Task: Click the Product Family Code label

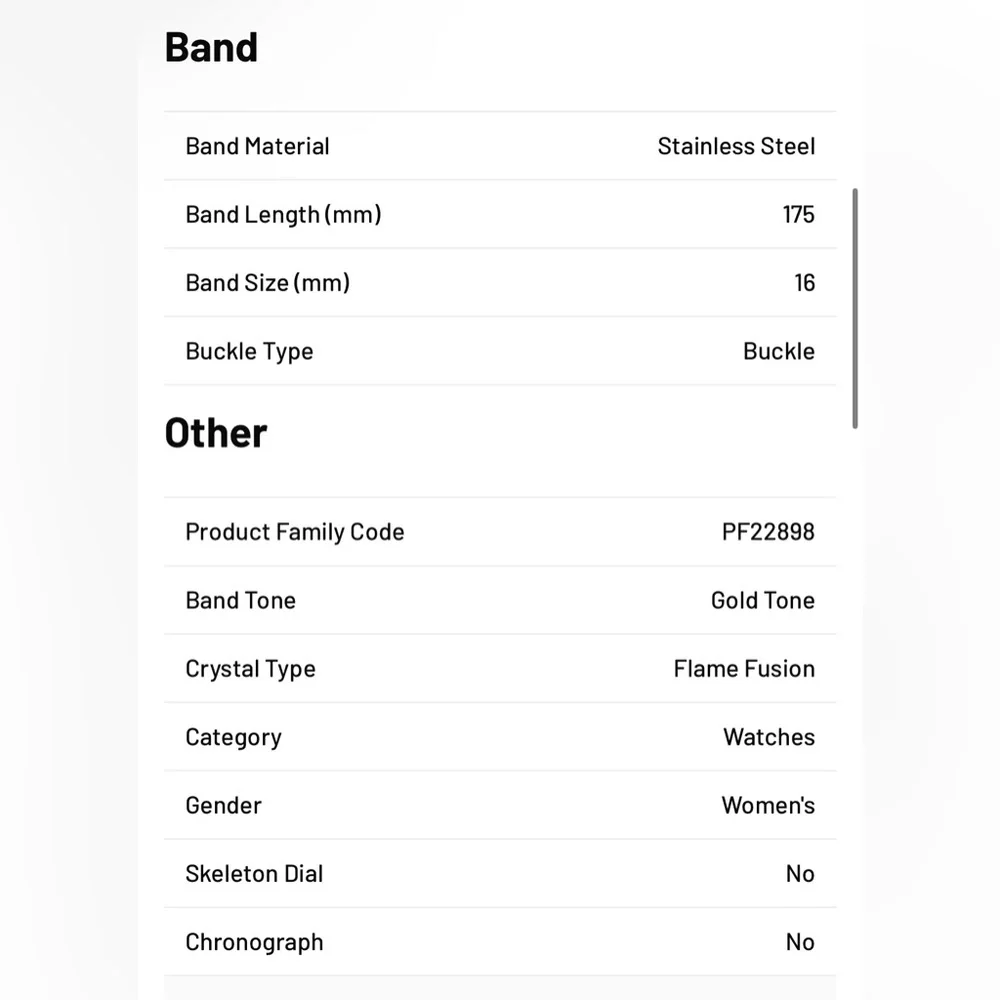Action: tap(295, 532)
